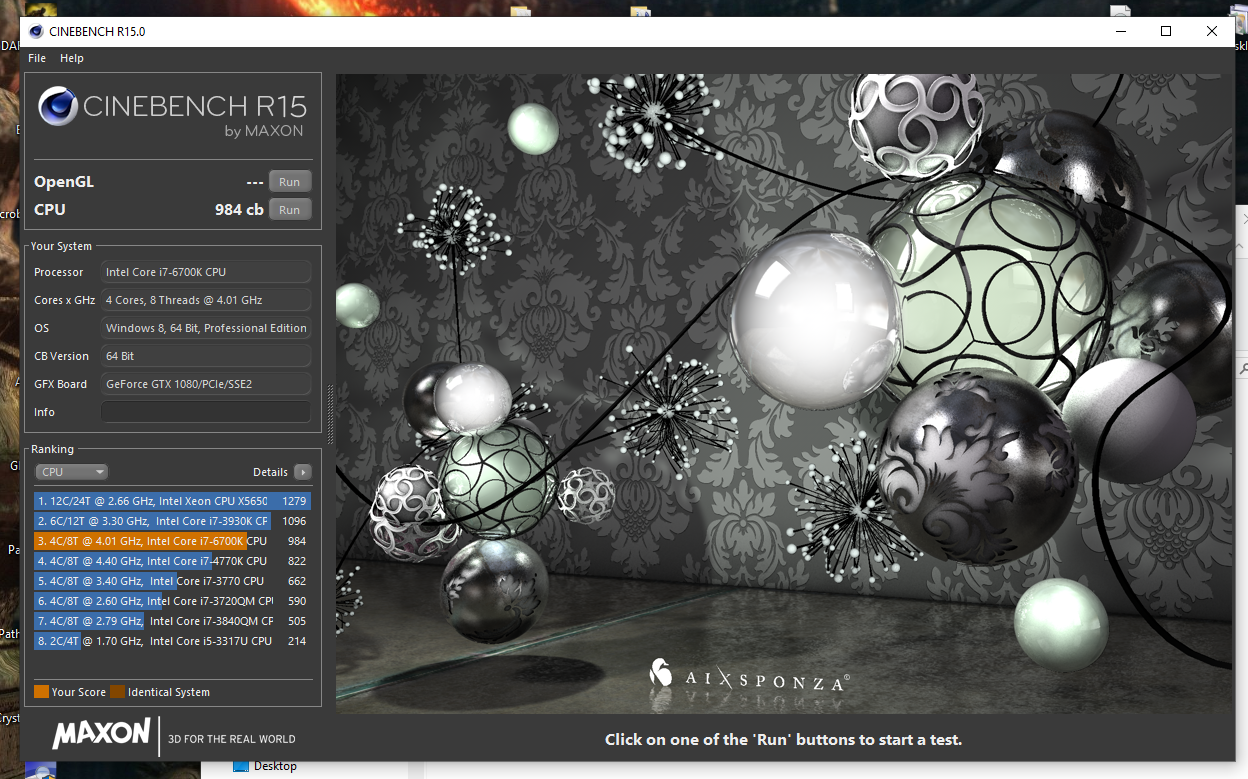Open the CPU ranking dropdown

(x=71, y=472)
